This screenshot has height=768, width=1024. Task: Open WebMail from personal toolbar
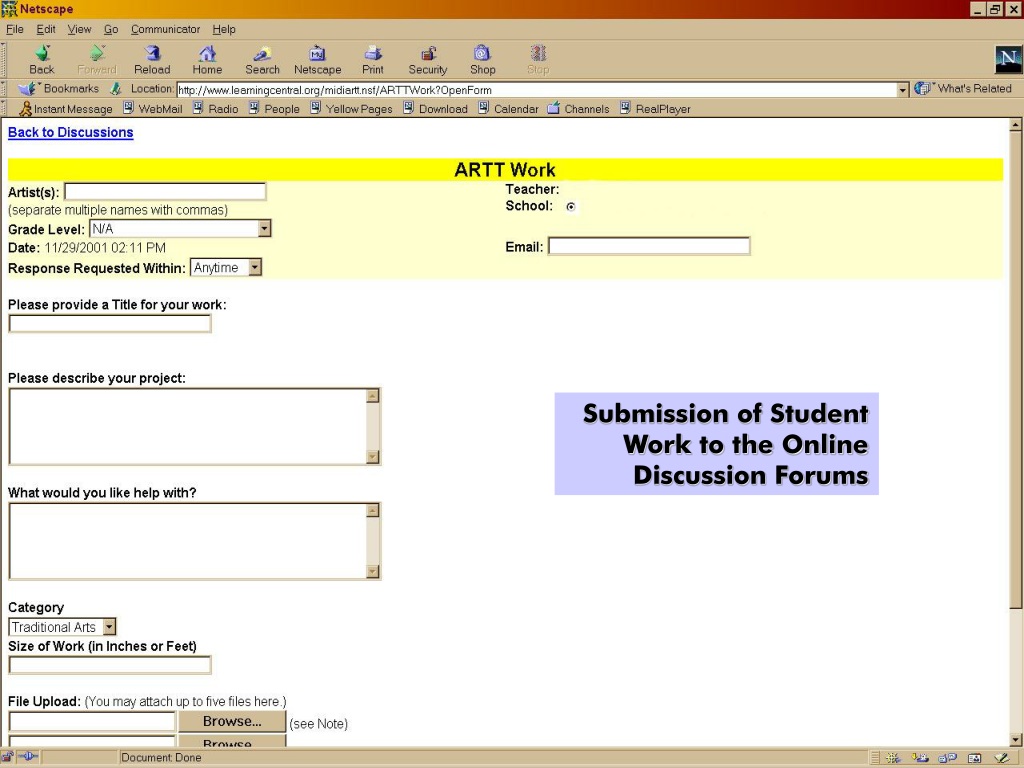point(153,108)
